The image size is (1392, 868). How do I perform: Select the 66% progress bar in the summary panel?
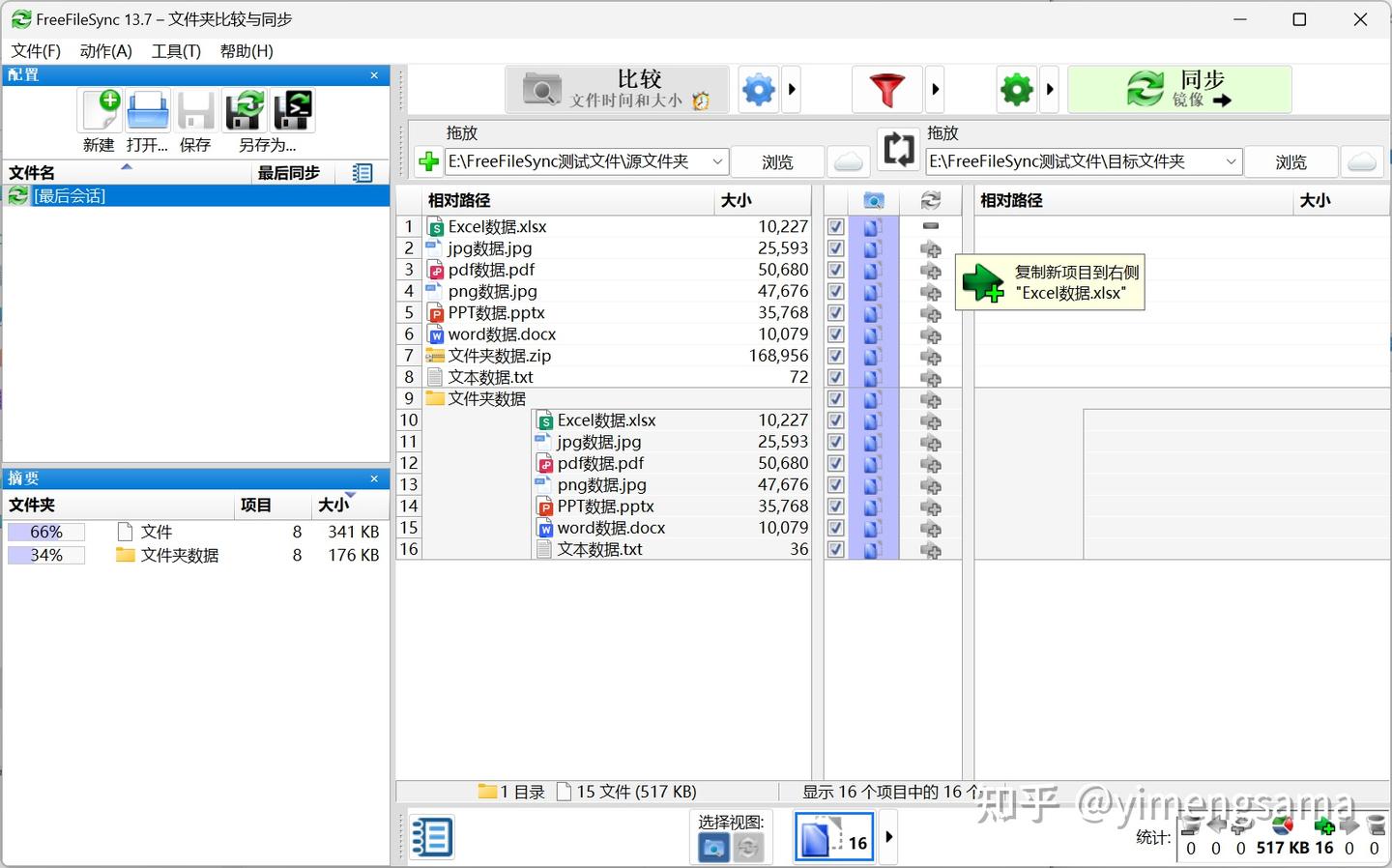click(45, 531)
